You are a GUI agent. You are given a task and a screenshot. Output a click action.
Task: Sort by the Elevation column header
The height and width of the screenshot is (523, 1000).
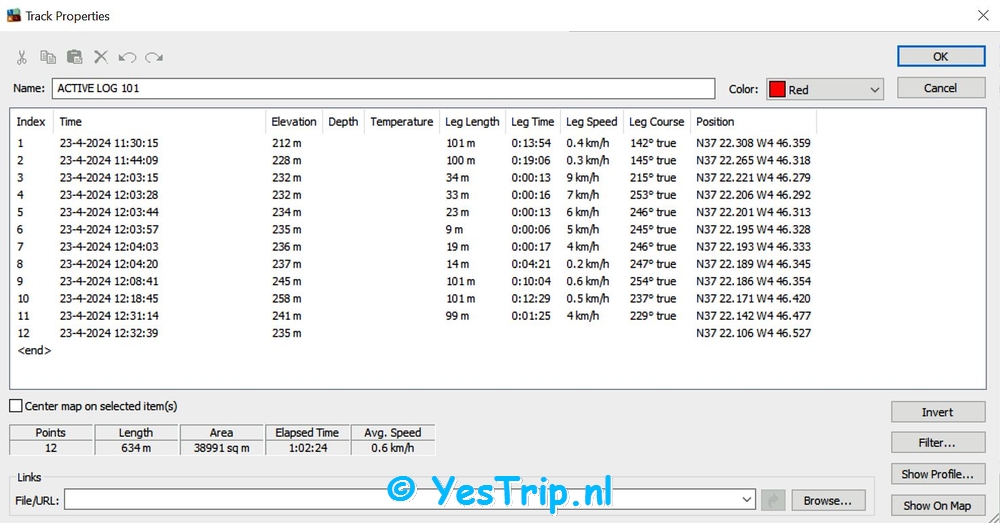pyautogui.click(x=294, y=122)
